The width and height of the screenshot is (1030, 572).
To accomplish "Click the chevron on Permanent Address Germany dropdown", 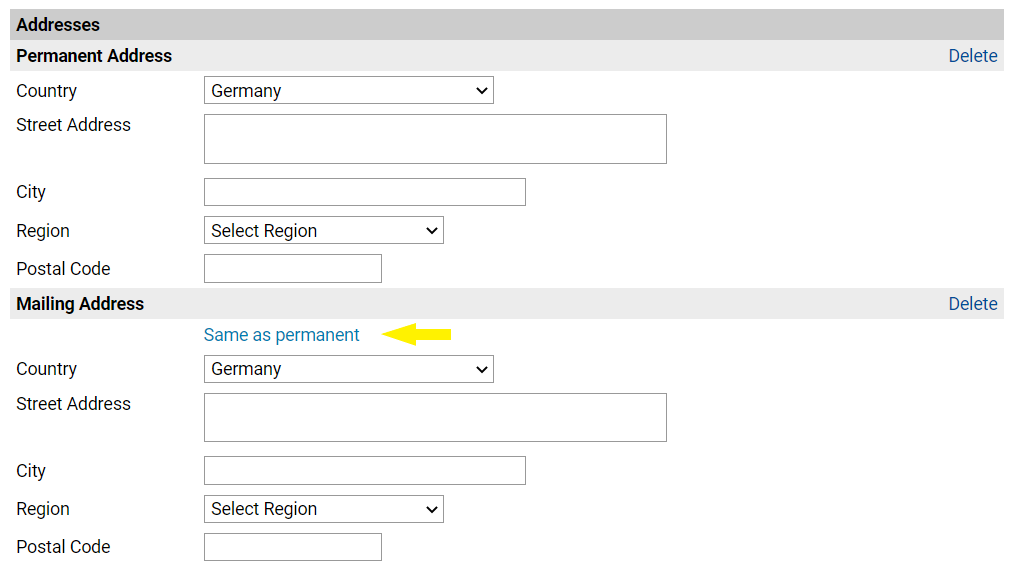I will tap(481, 91).
